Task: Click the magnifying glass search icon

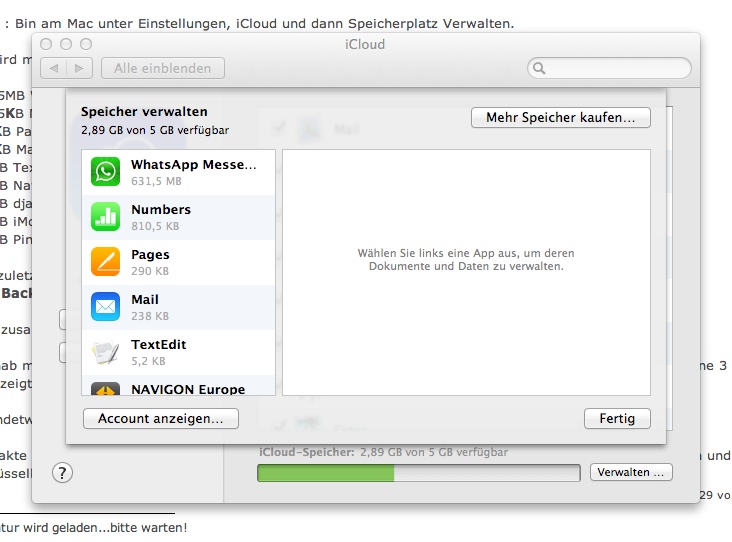Action: point(539,68)
